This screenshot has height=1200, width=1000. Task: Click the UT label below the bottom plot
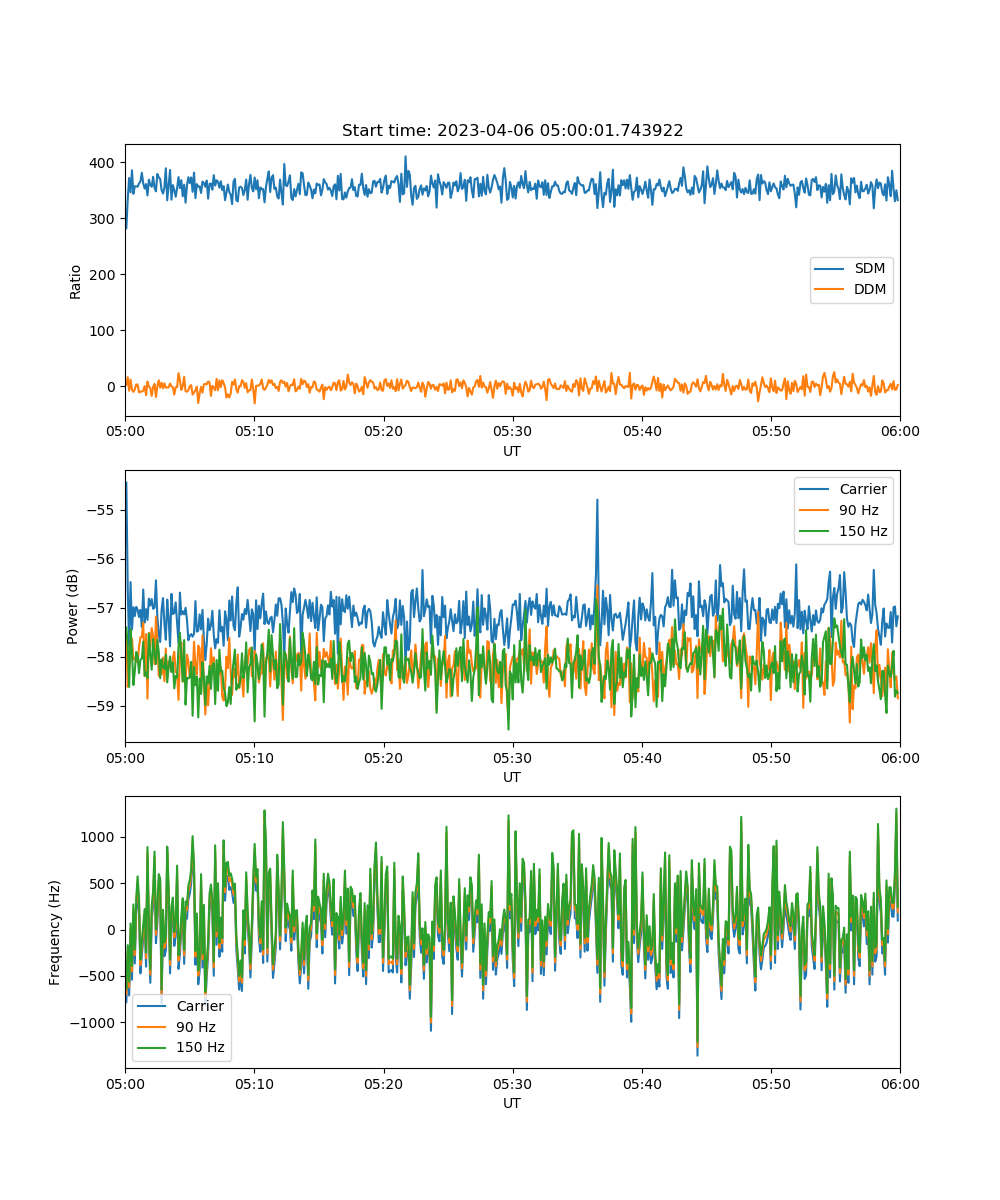pos(512,1103)
